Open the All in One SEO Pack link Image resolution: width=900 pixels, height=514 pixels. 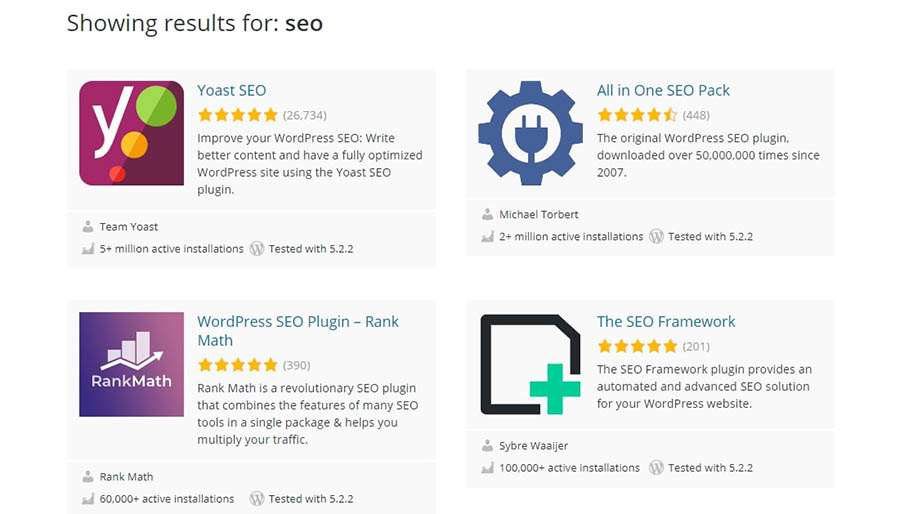click(663, 90)
